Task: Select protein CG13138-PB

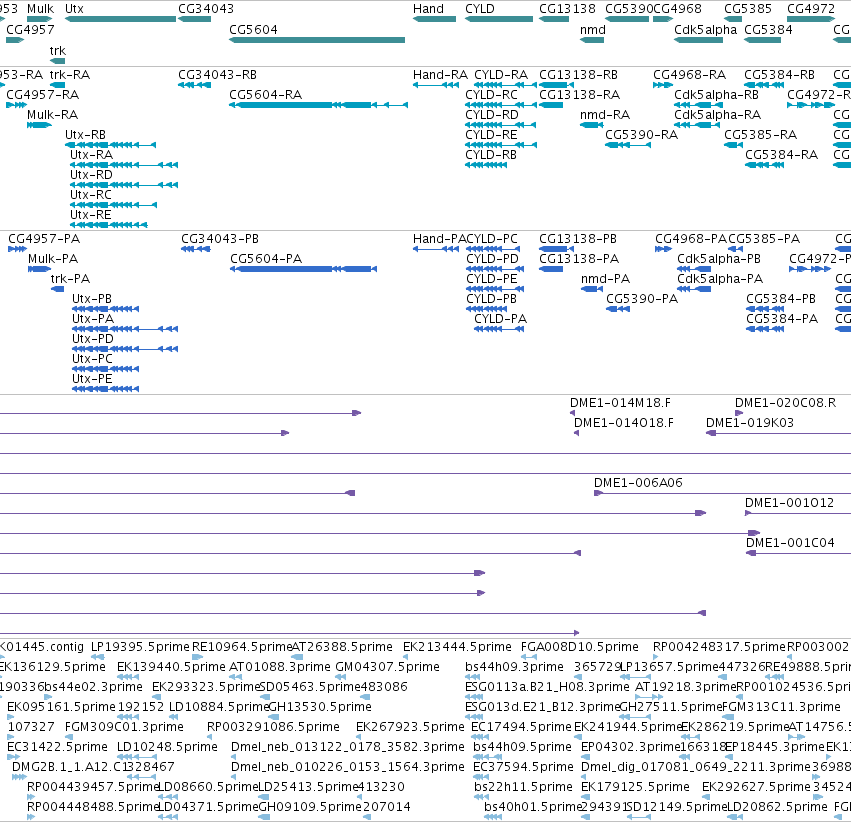Action: pyautogui.click(x=556, y=248)
